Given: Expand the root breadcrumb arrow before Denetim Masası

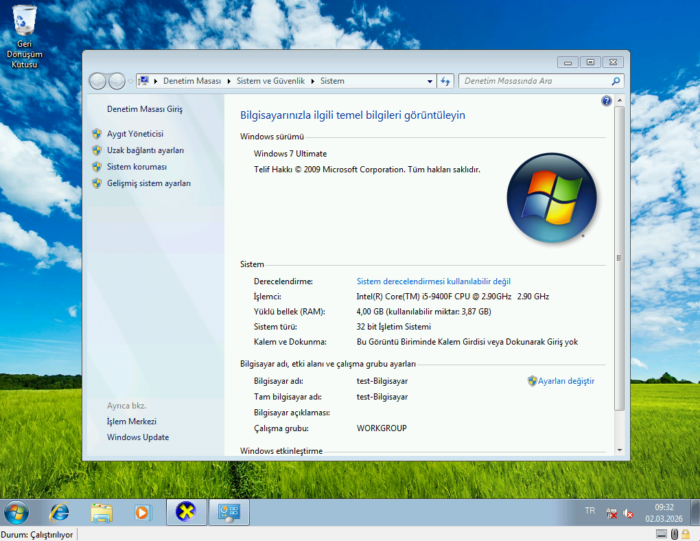Looking at the screenshot, I should (x=156, y=81).
